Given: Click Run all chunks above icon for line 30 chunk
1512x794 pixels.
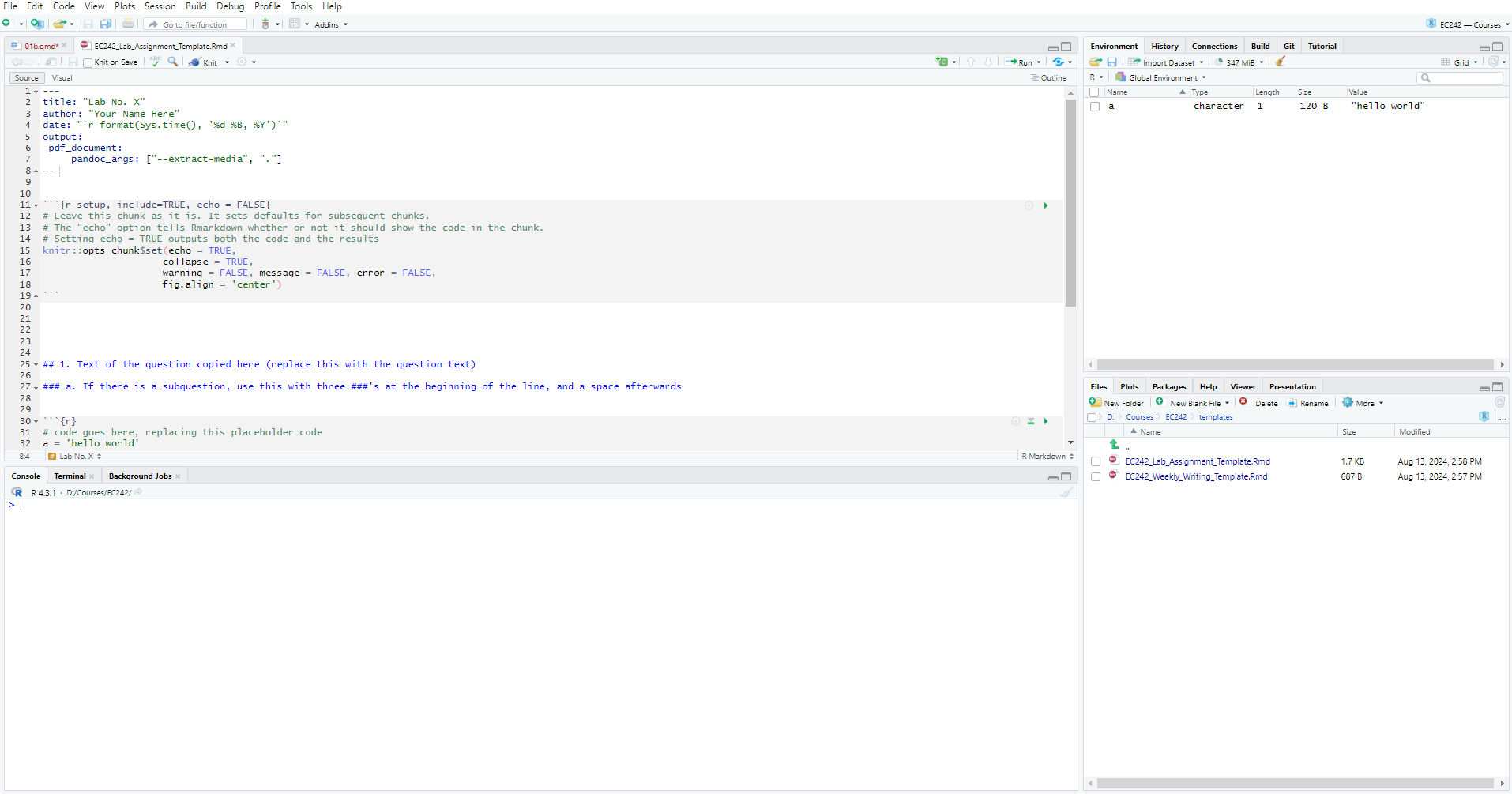Looking at the screenshot, I should coord(1031,421).
